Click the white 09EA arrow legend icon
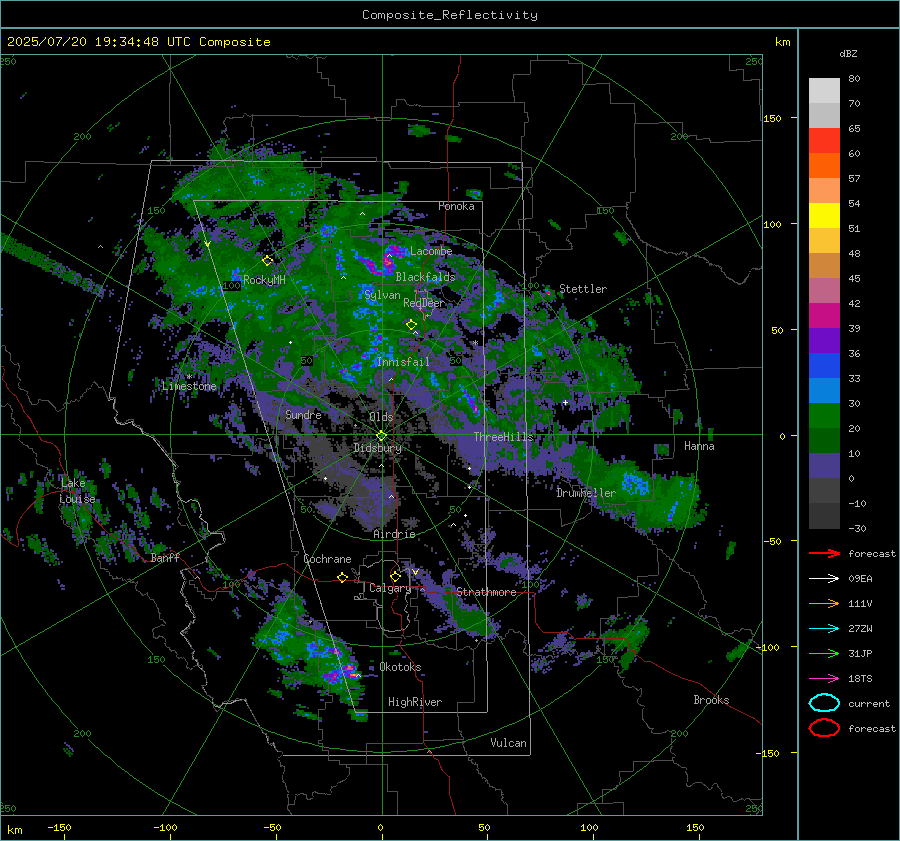900x841 pixels. pos(824,579)
